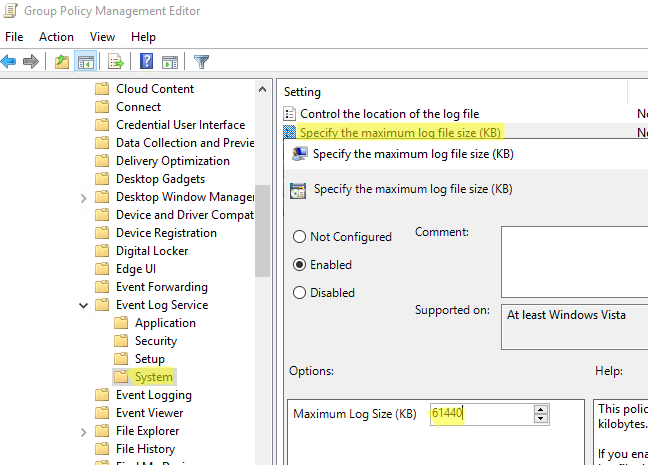The height and width of the screenshot is (465, 648).
Task: Click the Maximum Log Size input field
Action: tap(482, 414)
